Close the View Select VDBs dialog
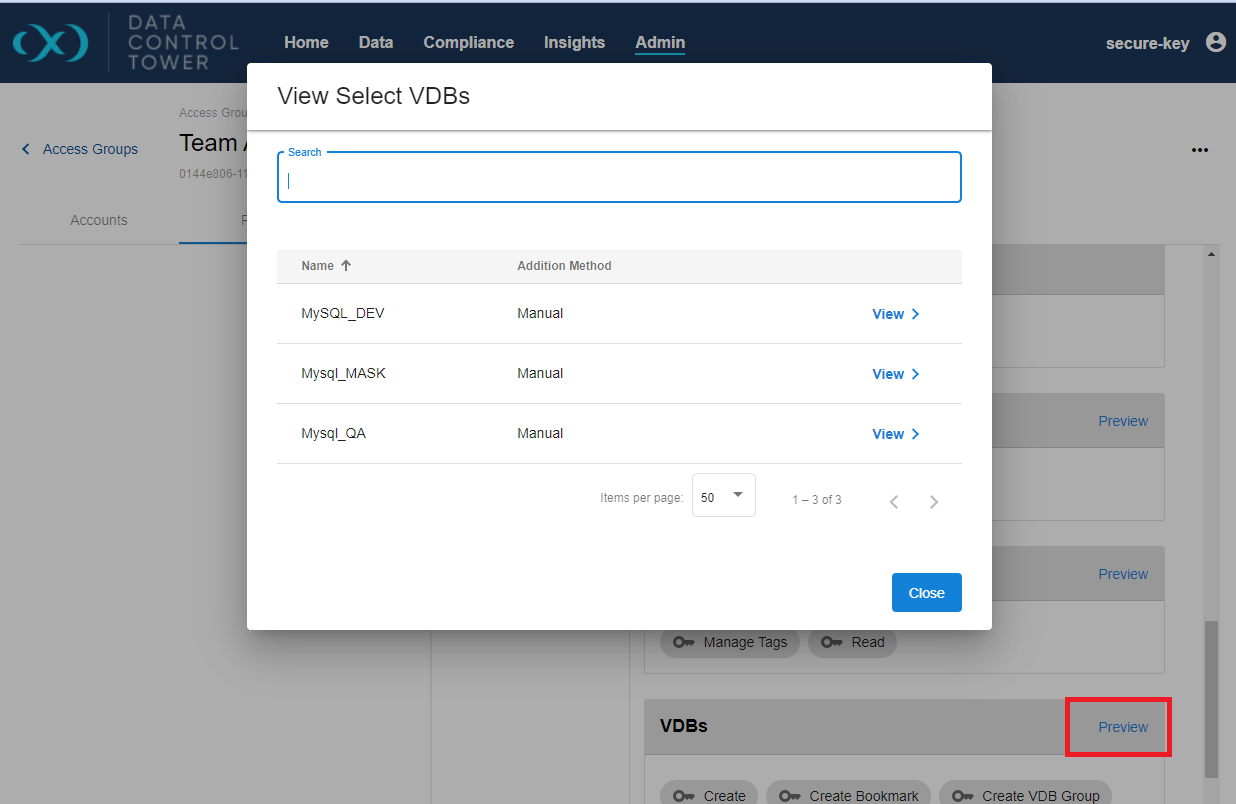1236x804 pixels. (926, 592)
